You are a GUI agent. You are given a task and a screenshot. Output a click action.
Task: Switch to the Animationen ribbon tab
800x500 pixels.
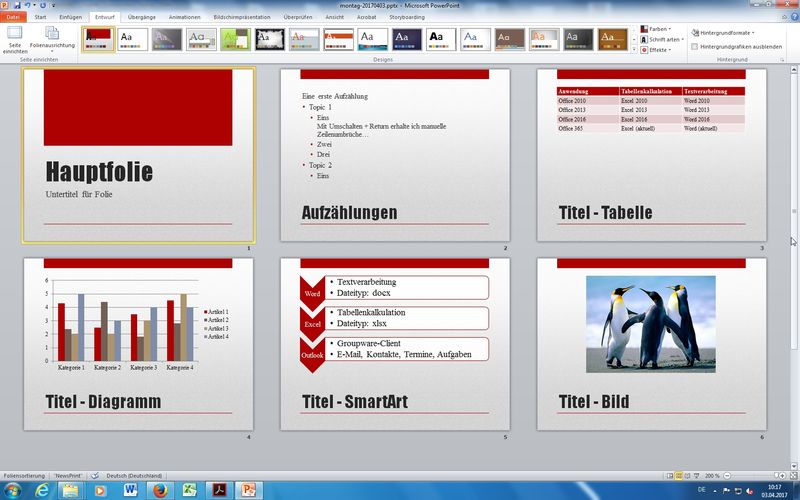pyautogui.click(x=185, y=17)
